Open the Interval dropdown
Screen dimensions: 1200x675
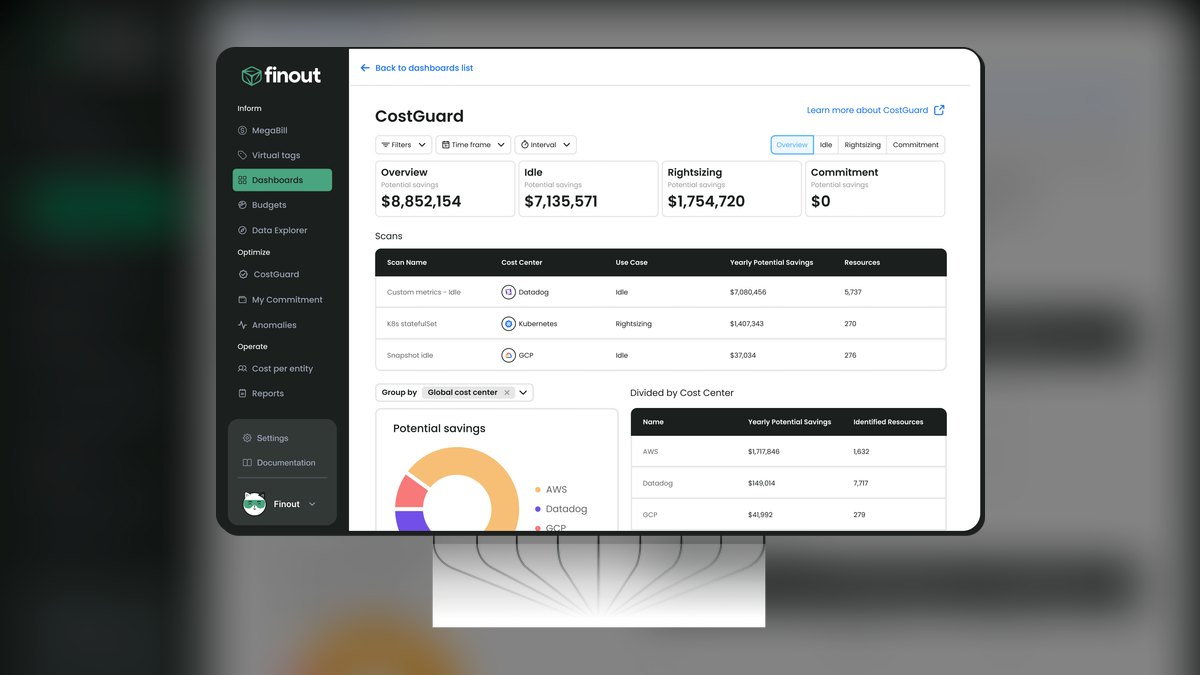[x=545, y=145]
